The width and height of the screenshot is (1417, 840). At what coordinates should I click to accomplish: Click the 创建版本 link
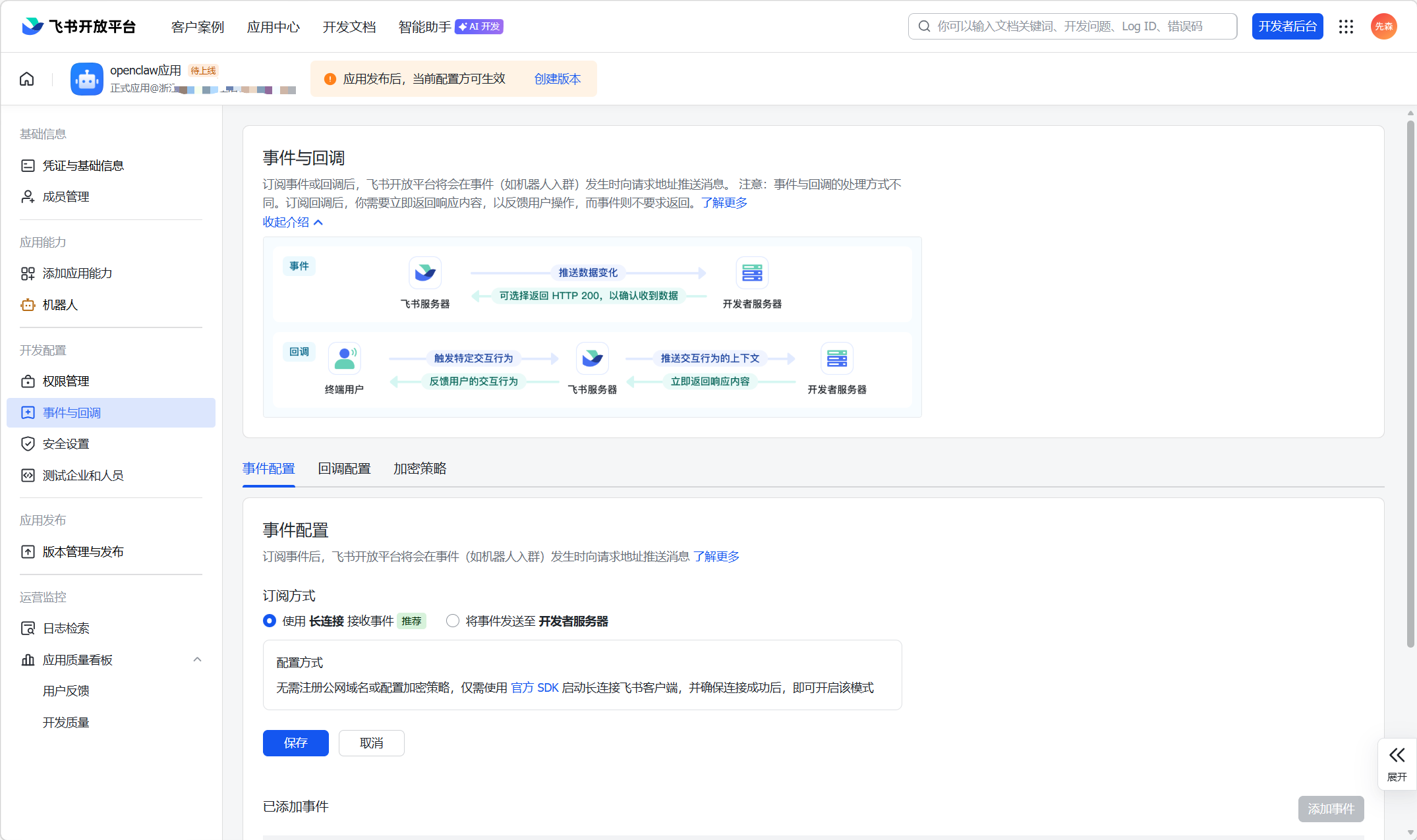(x=557, y=79)
